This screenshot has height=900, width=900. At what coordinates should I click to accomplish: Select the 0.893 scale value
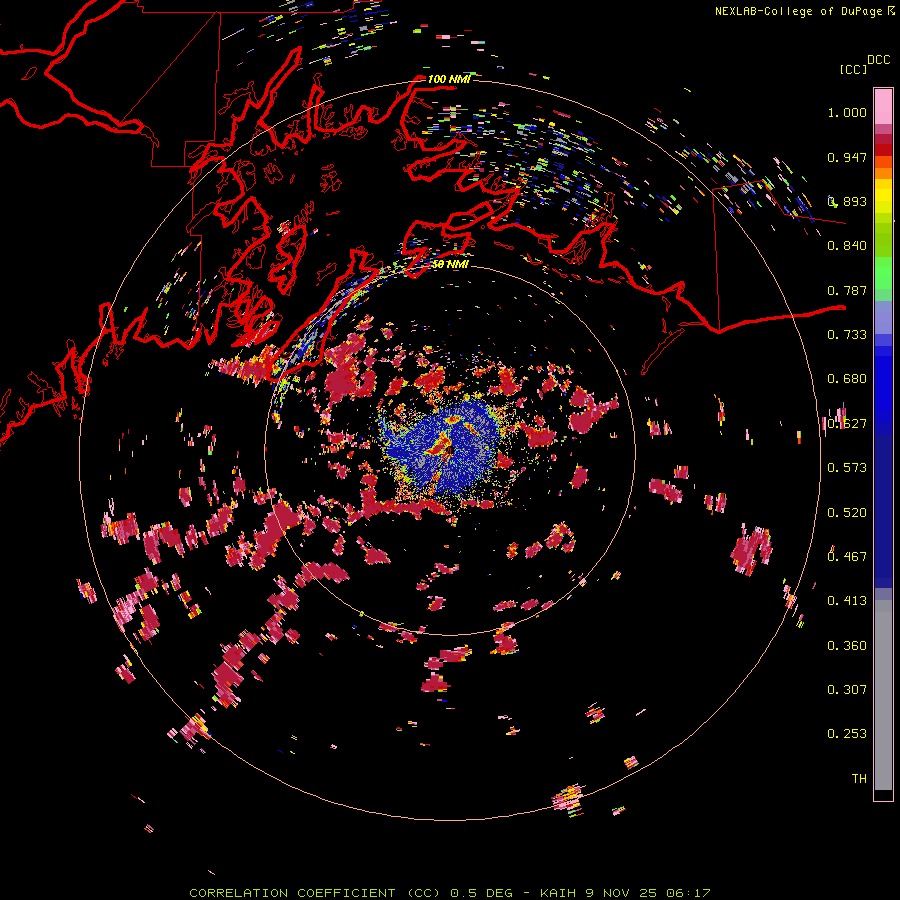pos(847,201)
